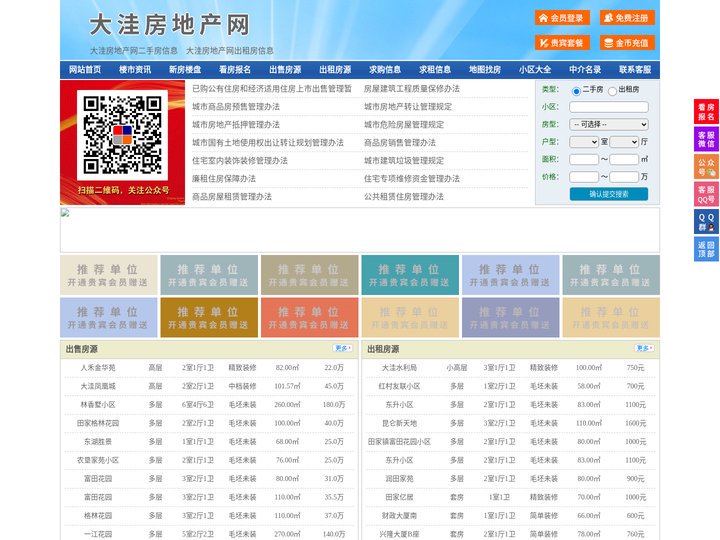Open the 东湖胜景 sale listing
Viewport: 720px width, 540px height.
coord(98,442)
